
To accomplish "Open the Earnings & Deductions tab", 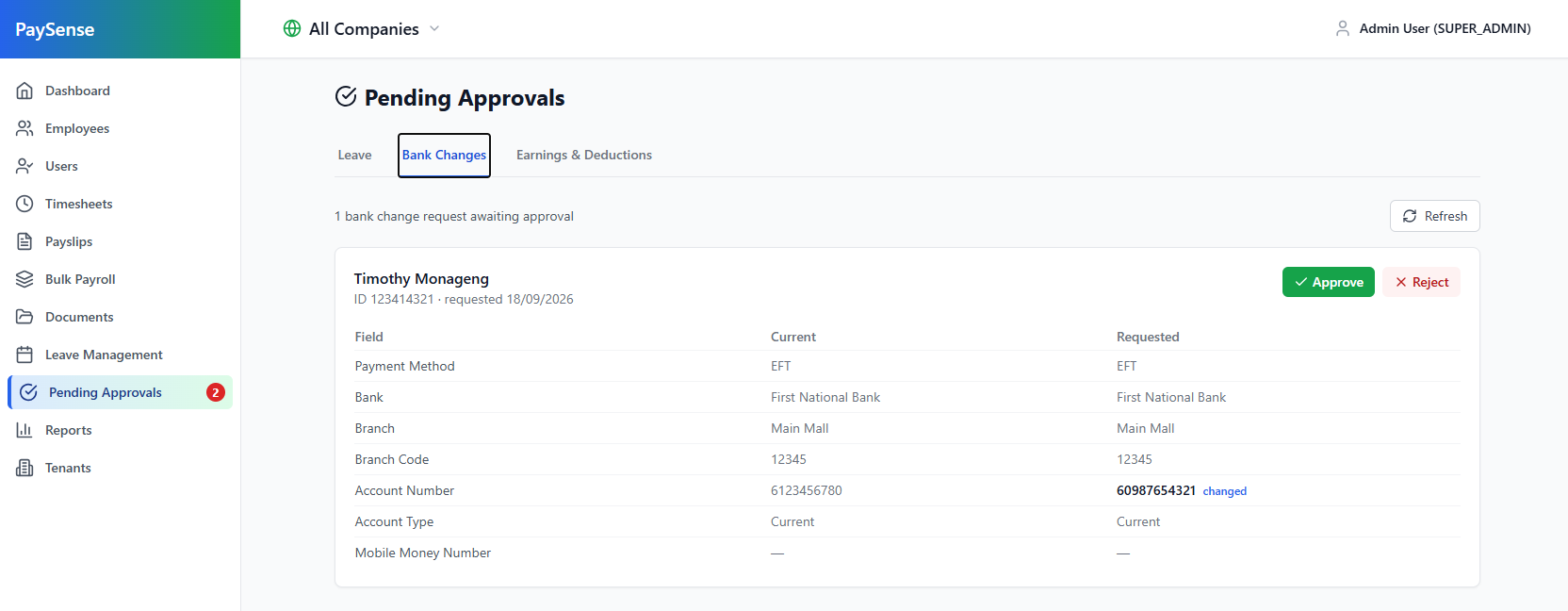I will pos(584,155).
